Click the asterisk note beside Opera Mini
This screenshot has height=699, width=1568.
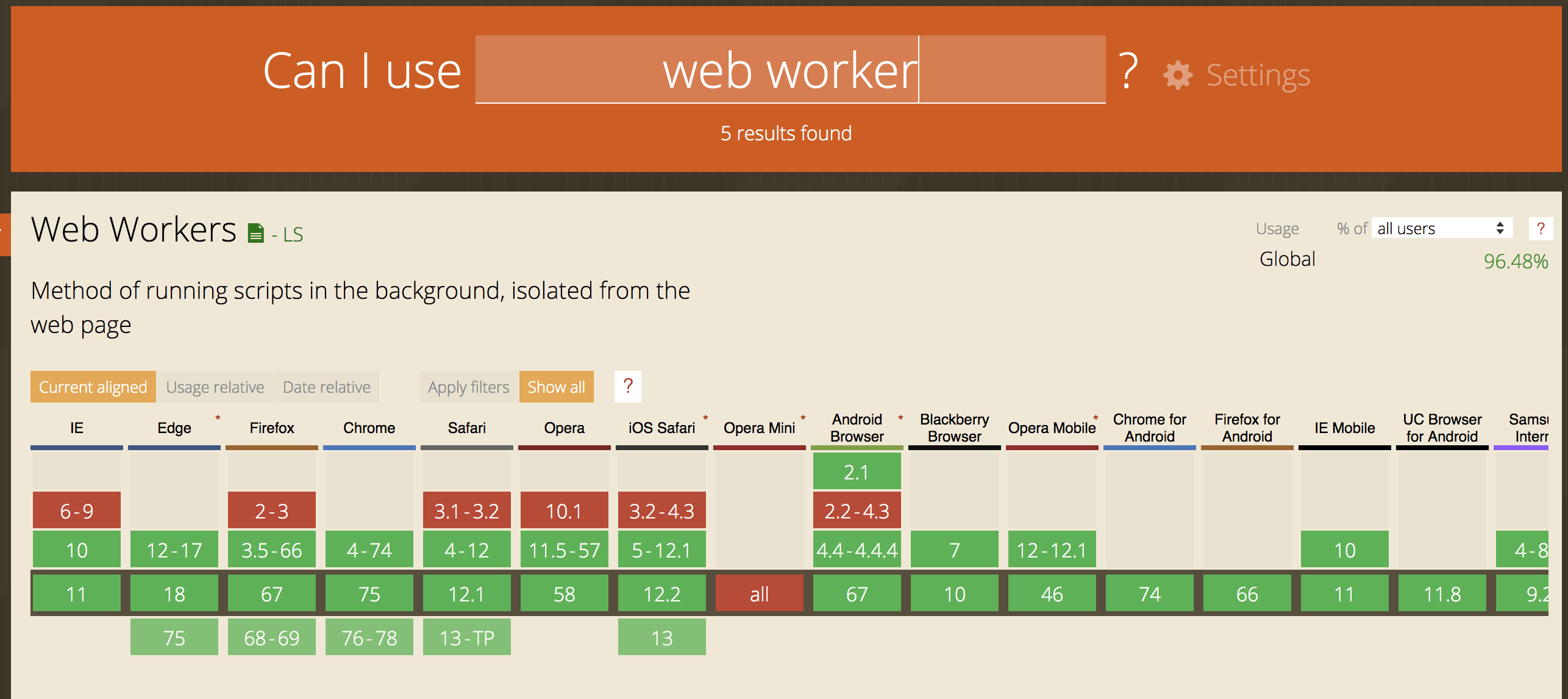803,418
